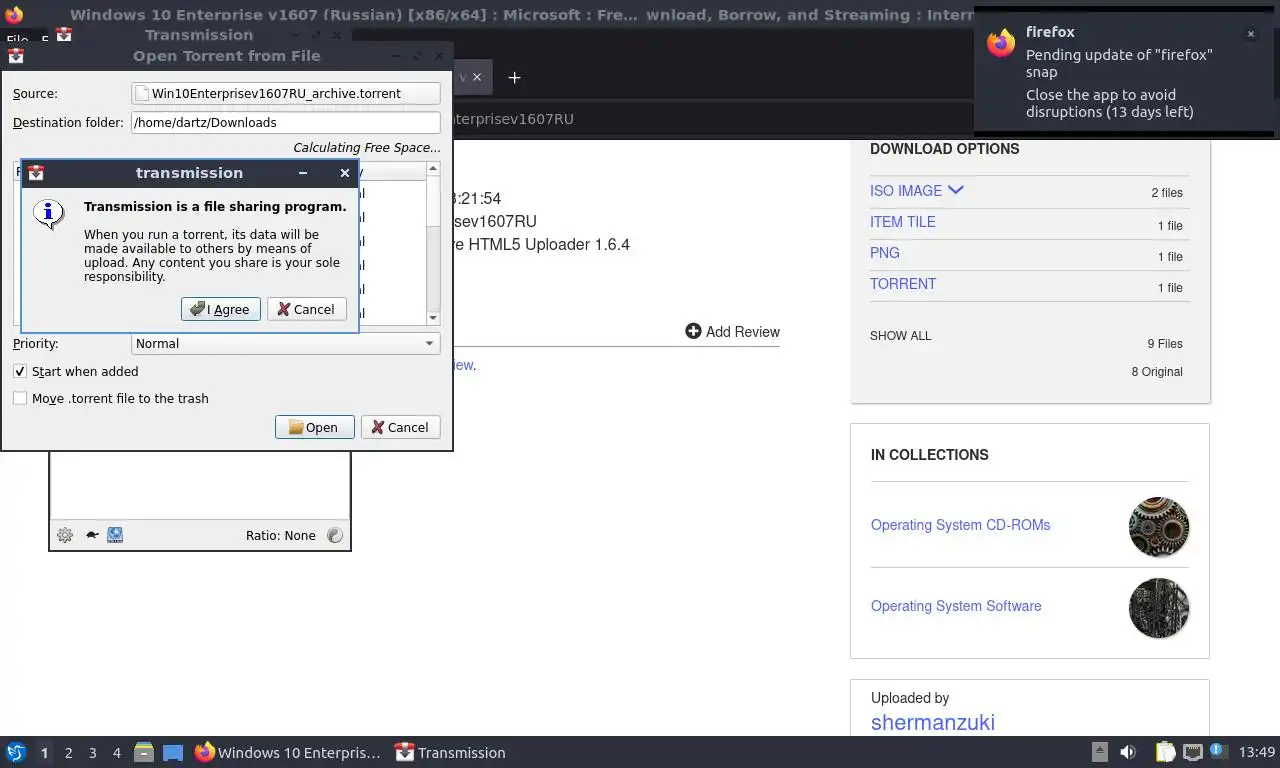Uncheck Start when added
This screenshot has width=1280, height=768.
point(20,371)
